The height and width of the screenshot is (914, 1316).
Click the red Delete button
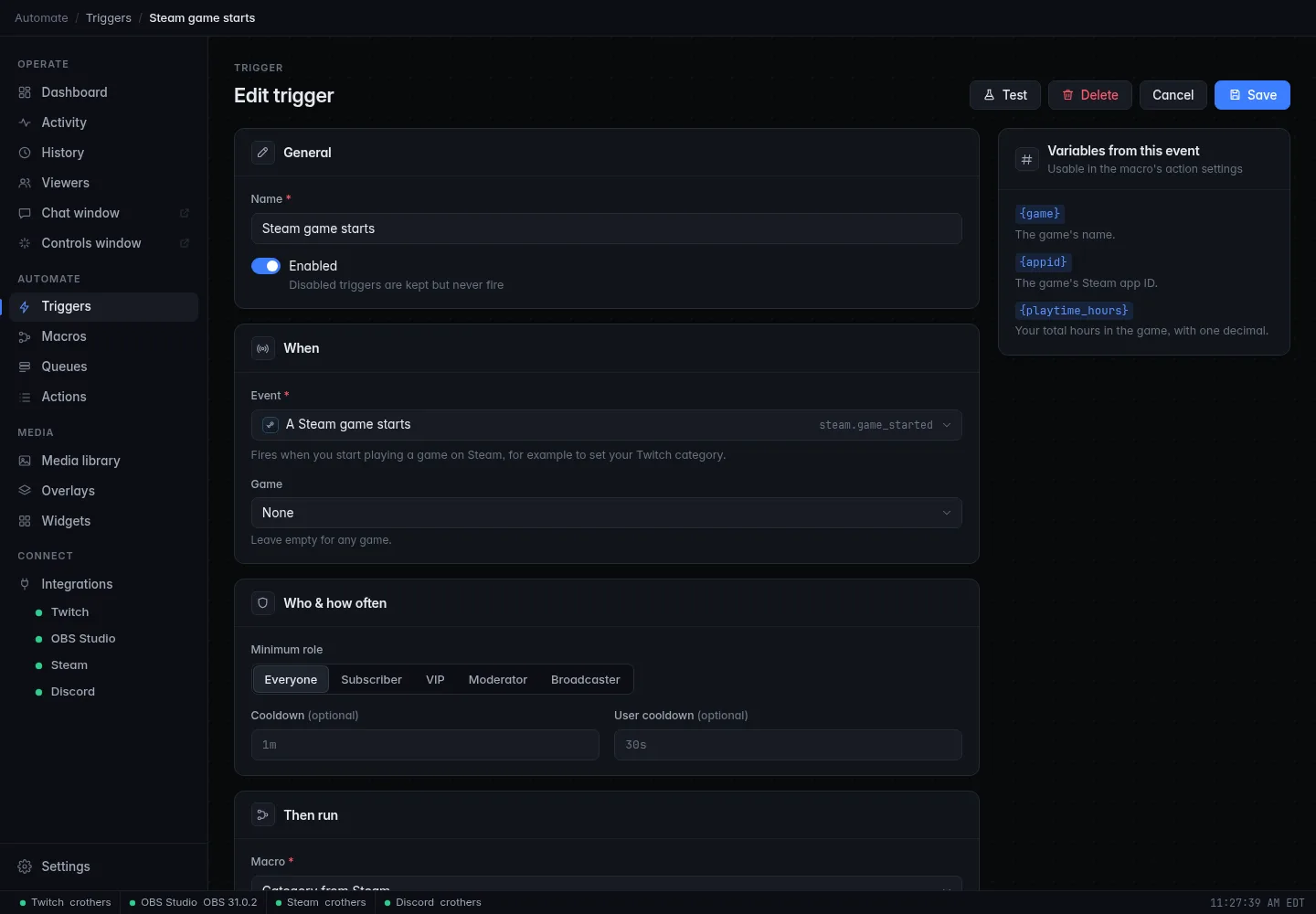[1090, 95]
